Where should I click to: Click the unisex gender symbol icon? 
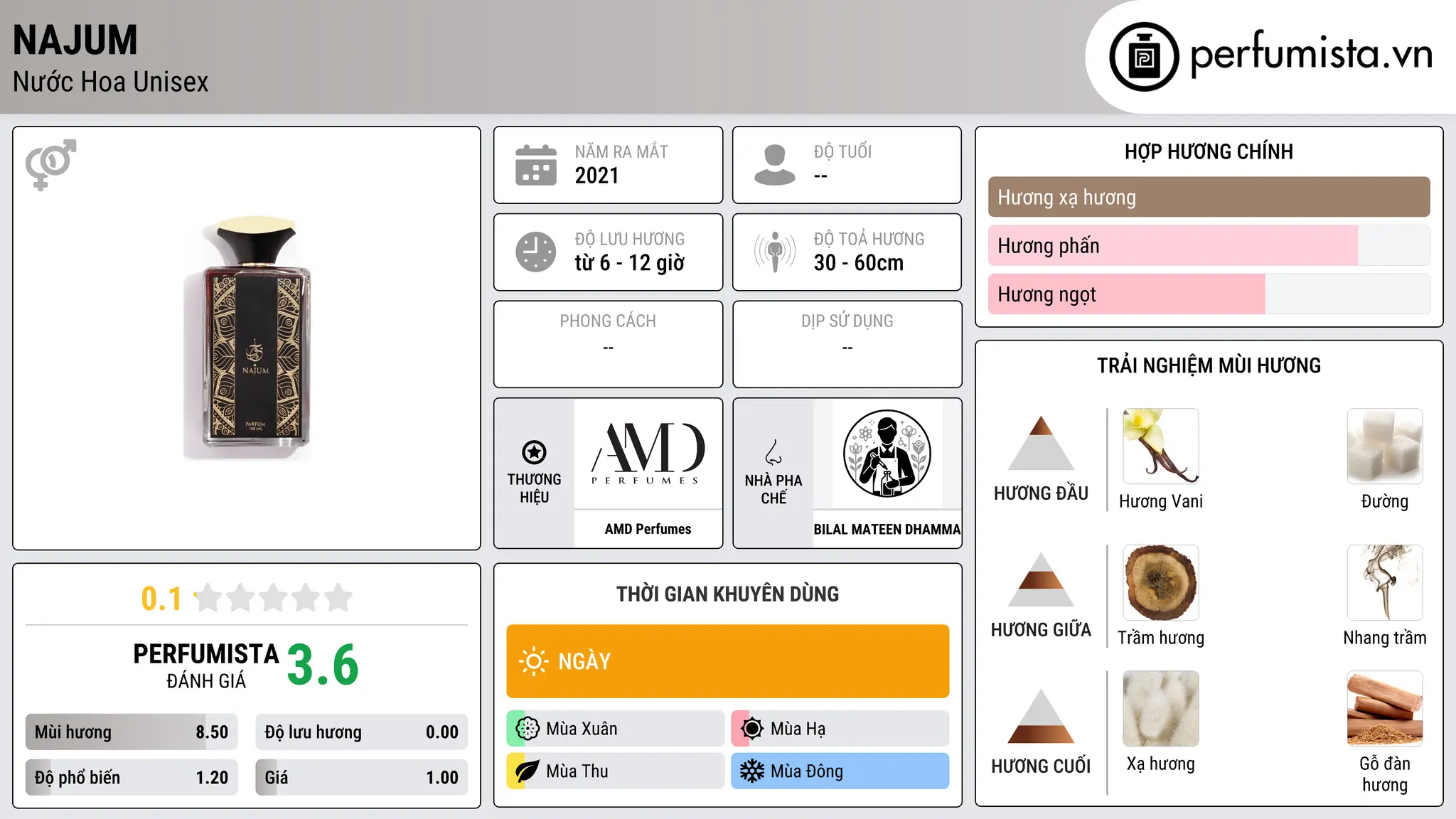50,164
